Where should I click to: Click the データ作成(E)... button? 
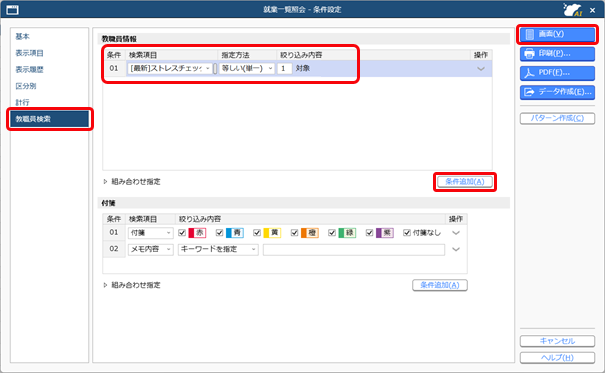557,92
